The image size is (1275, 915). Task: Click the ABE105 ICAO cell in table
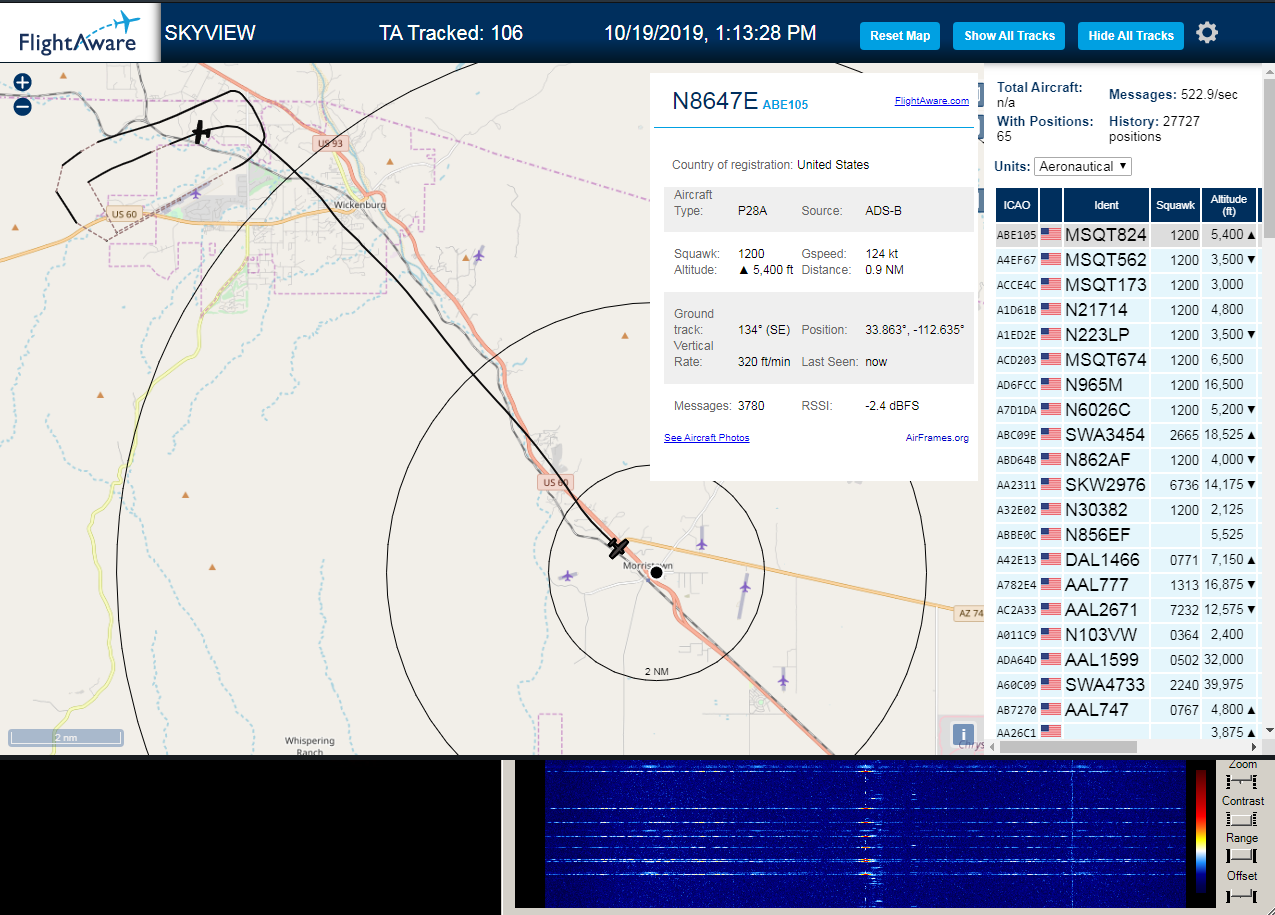coord(1016,236)
